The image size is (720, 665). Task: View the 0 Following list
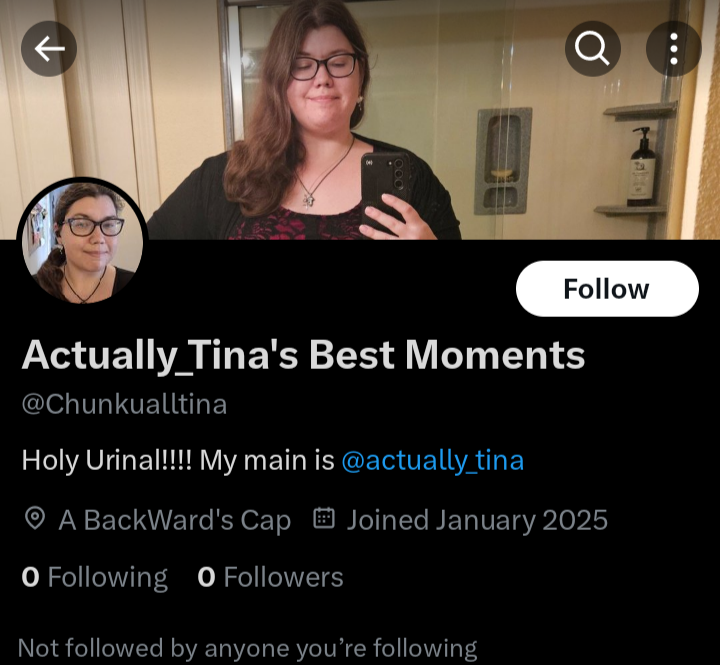95,577
